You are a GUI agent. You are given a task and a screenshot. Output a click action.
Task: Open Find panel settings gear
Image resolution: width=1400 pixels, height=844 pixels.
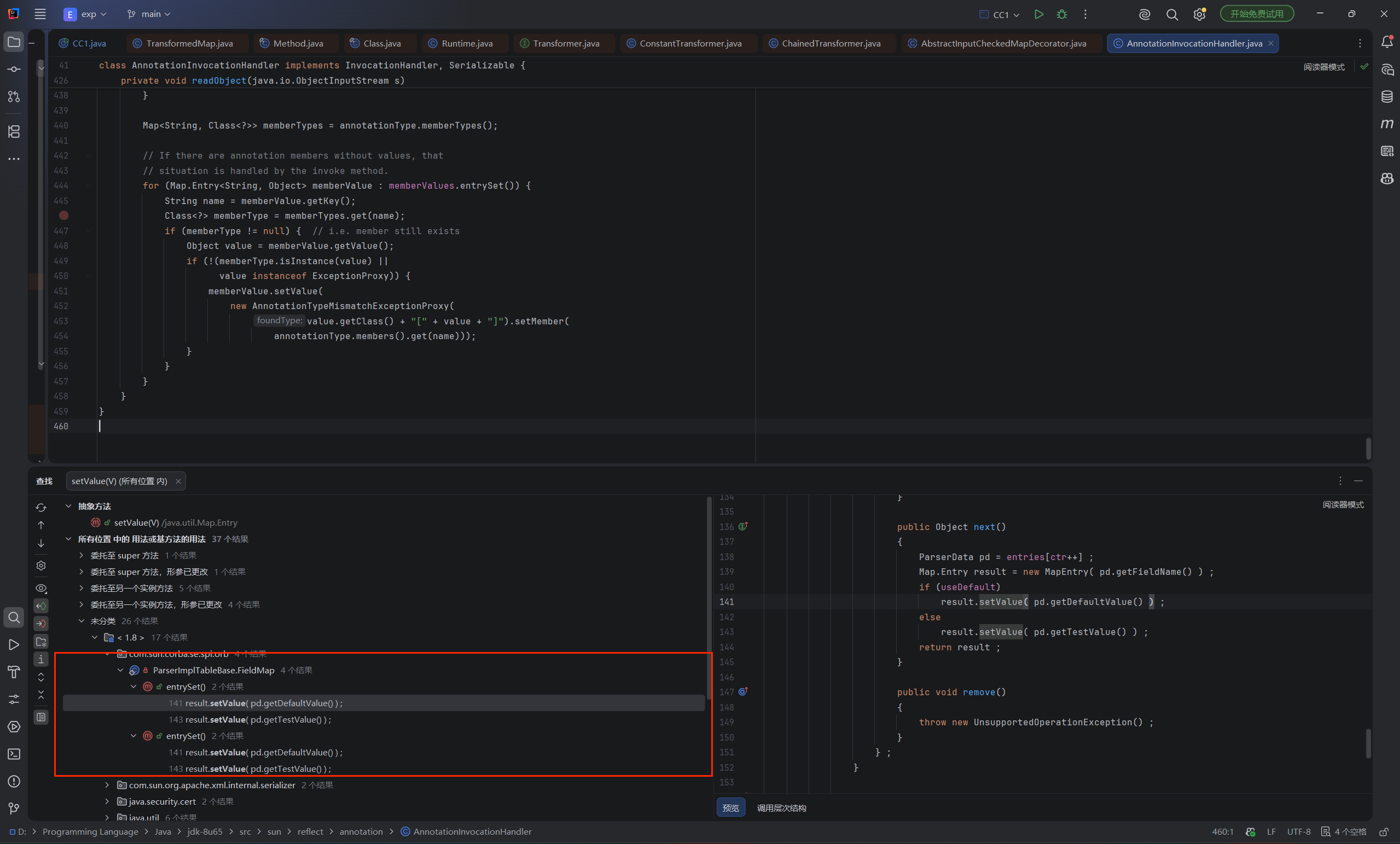tap(41, 566)
